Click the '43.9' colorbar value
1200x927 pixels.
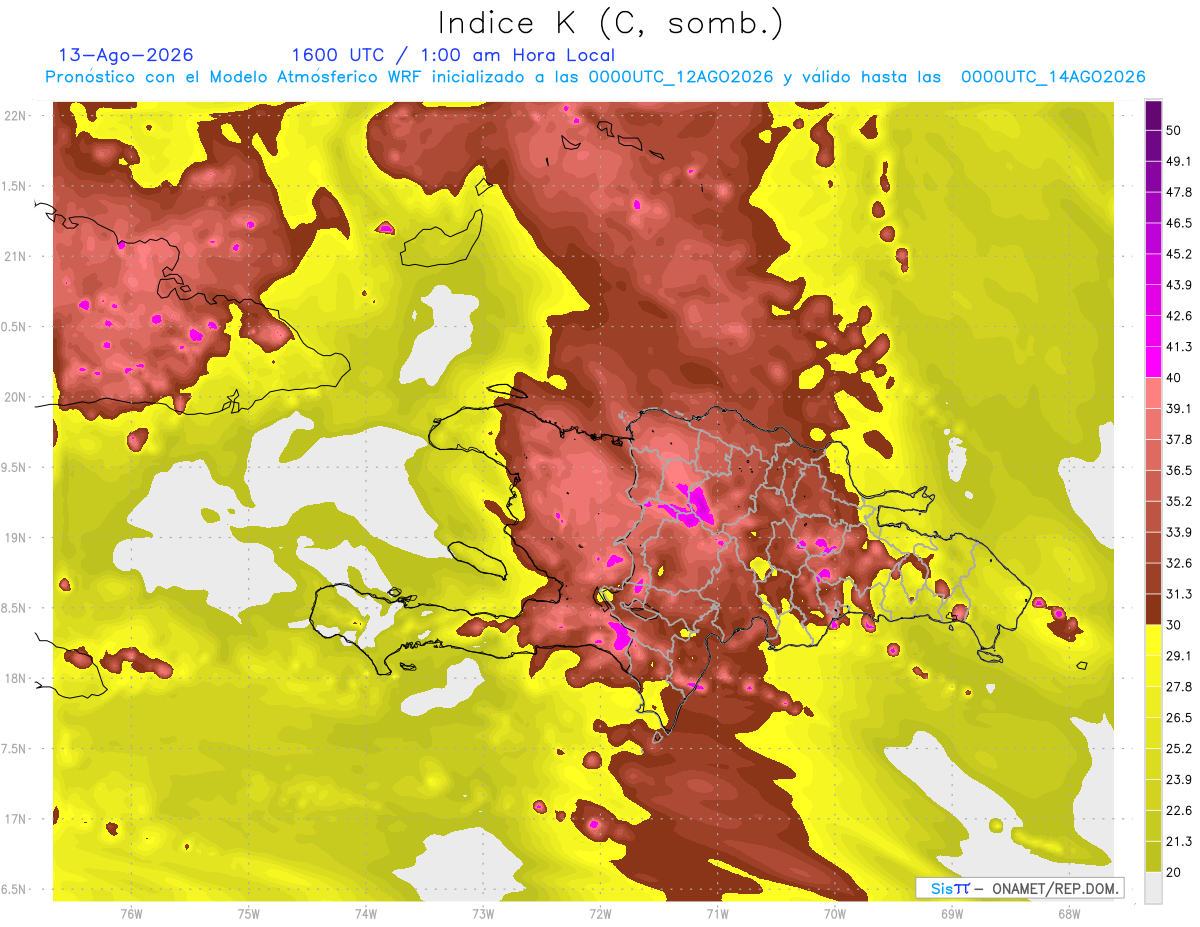click(1178, 285)
